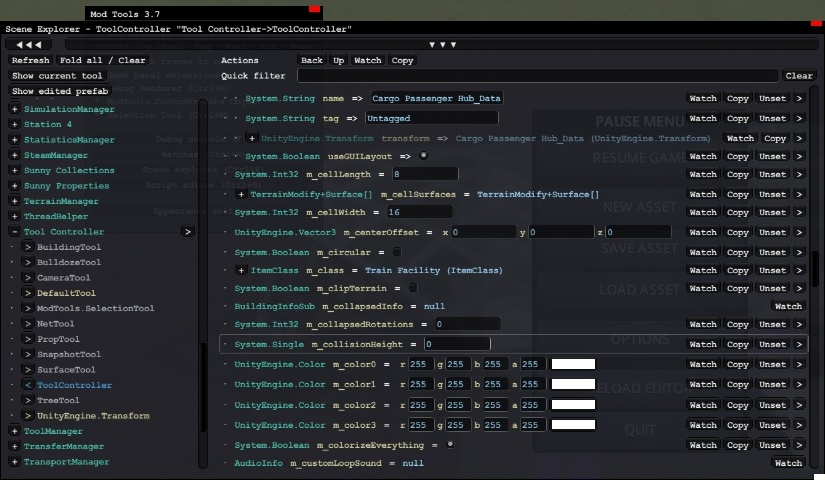825x480 pixels.
Task: Click the Quick filter text field
Action: (x=537, y=76)
